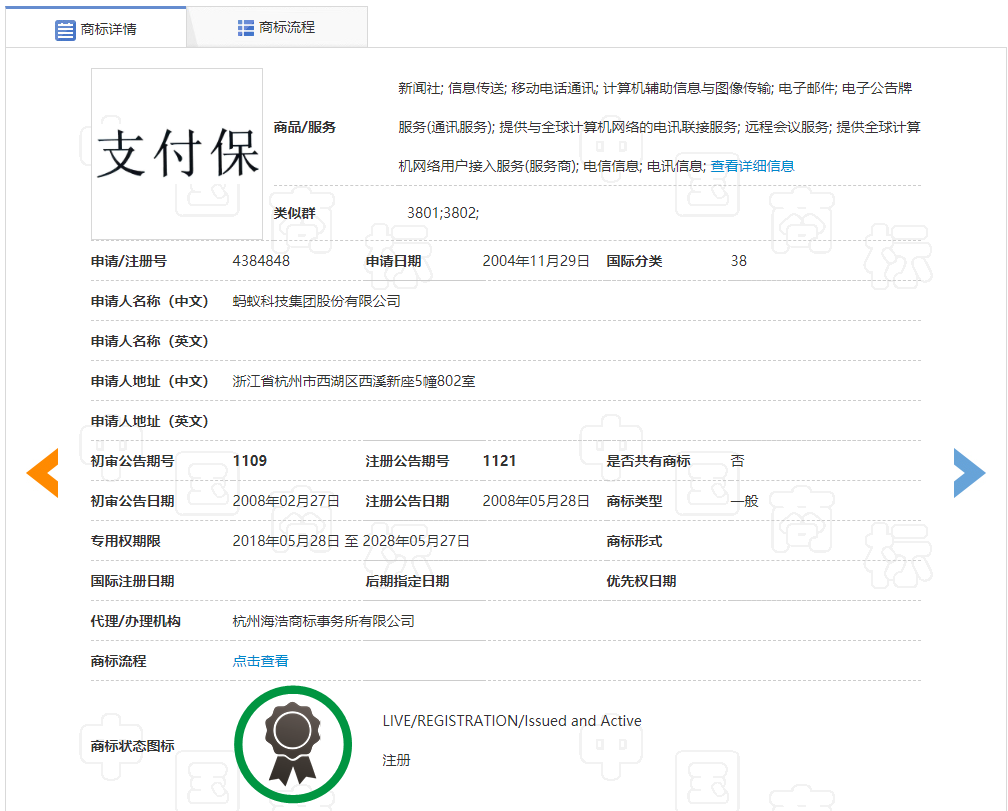
Task: Go to previous trademark with orange arrow
Action: point(43,473)
